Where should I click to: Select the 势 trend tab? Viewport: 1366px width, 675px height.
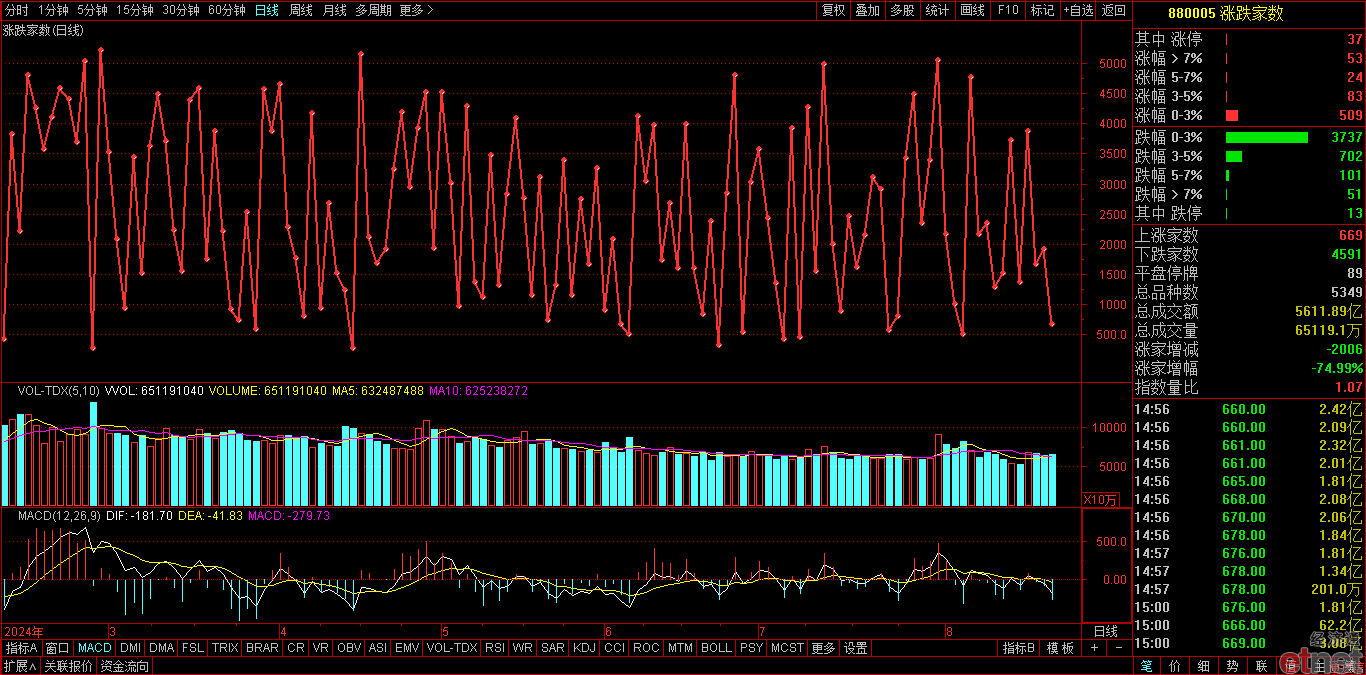1233,666
